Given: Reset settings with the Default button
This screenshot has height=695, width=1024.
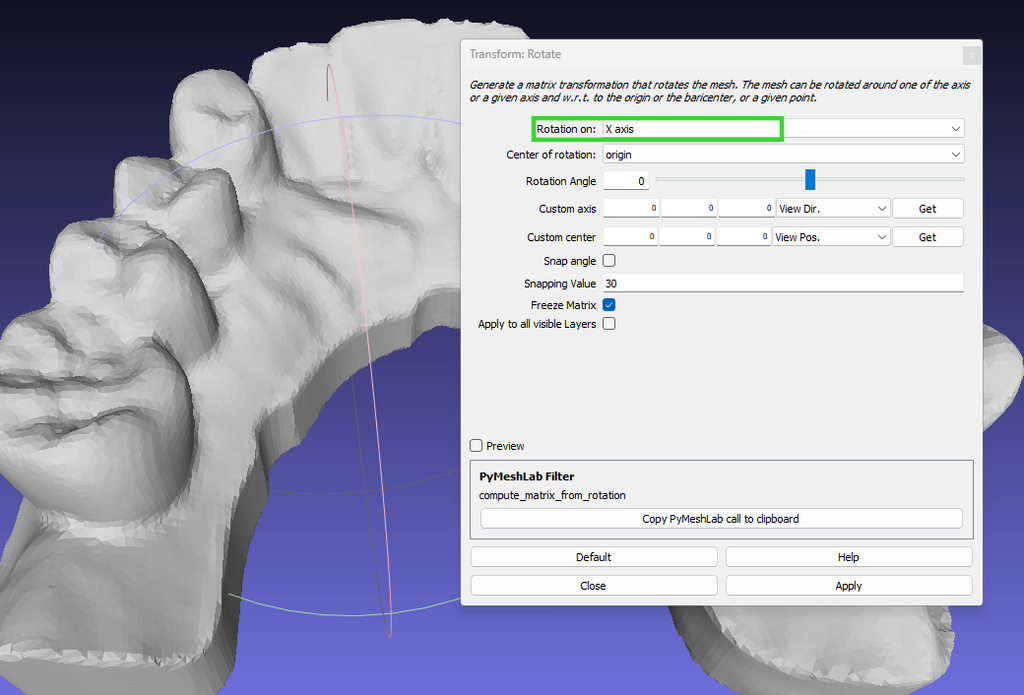Looking at the screenshot, I should tap(594, 556).
